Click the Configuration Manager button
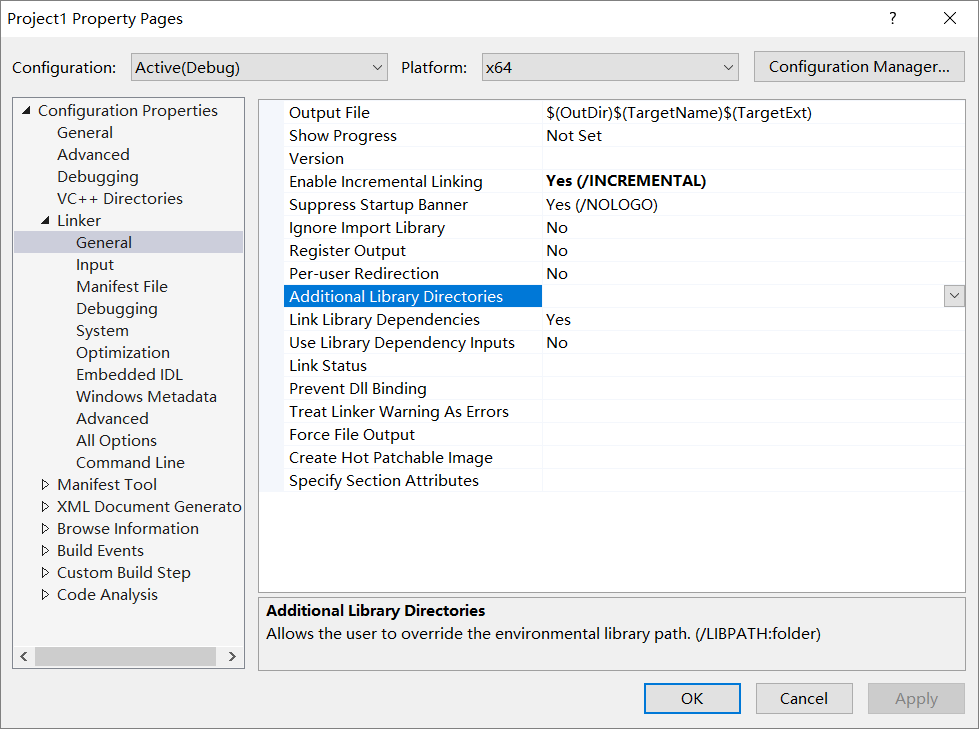Screen dimensions: 979x729 click(x=858, y=66)
